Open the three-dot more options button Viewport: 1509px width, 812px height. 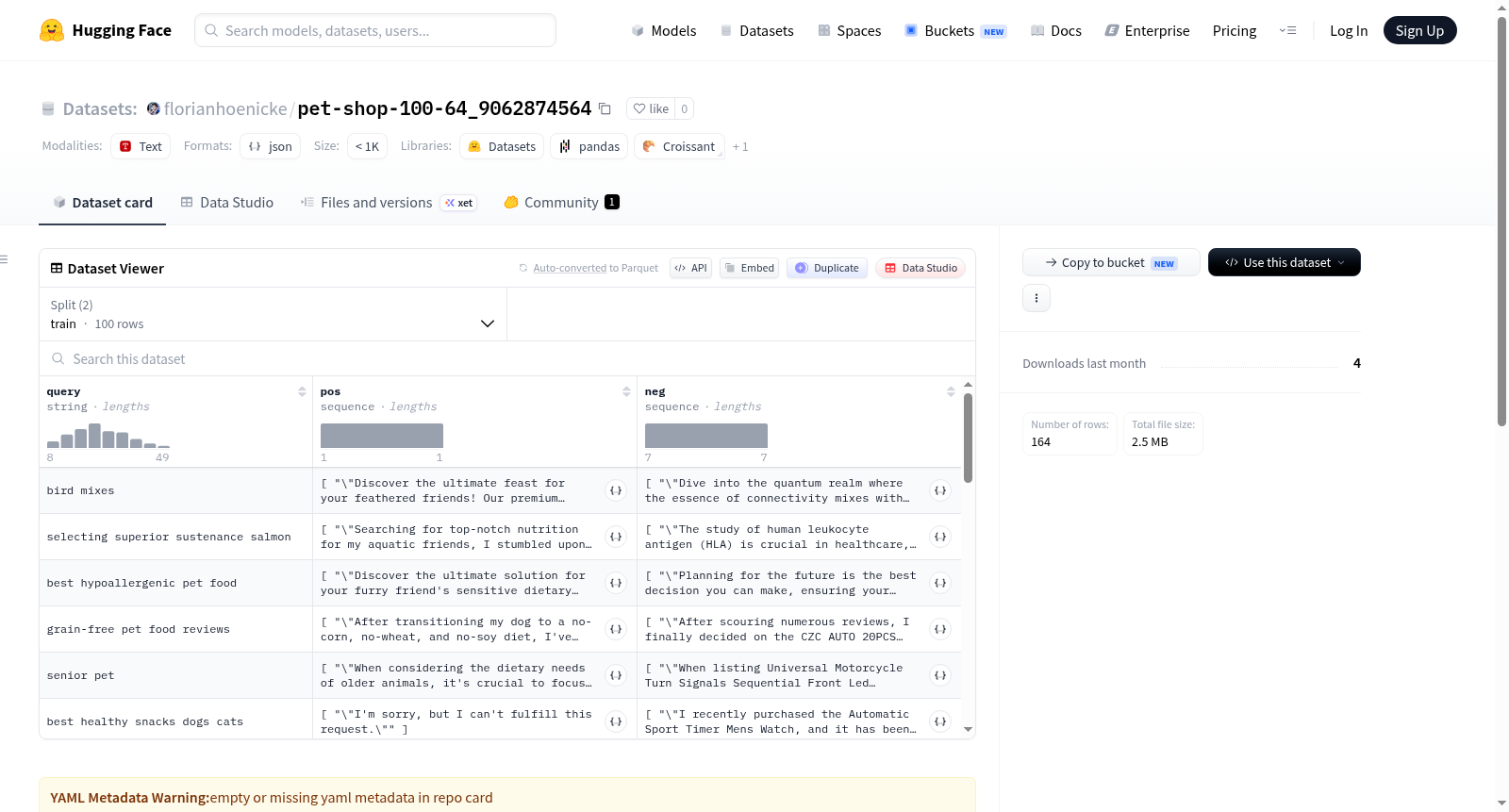tap(1036, 298)
